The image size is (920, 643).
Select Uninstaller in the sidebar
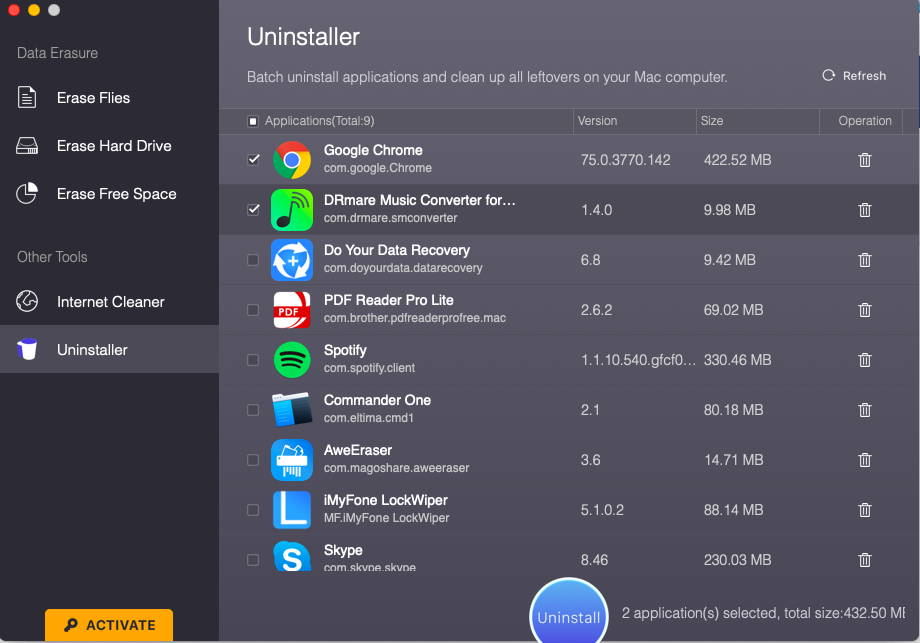(x=109, y=349)
